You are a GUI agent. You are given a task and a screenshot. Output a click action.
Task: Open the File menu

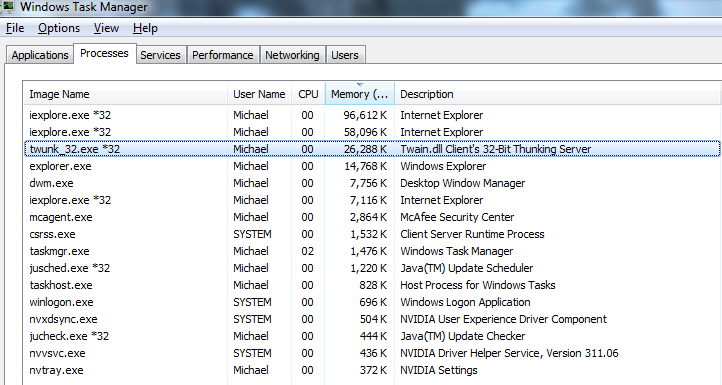click(x=15, y=29)
